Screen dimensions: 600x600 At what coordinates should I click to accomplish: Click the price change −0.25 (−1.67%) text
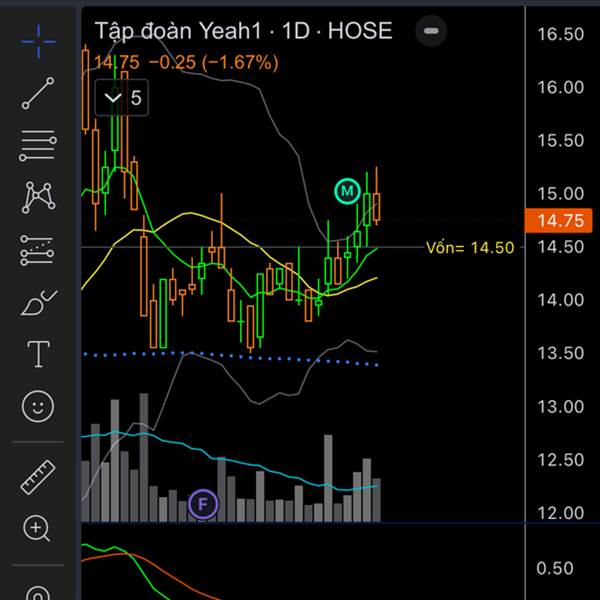[214, 63]
